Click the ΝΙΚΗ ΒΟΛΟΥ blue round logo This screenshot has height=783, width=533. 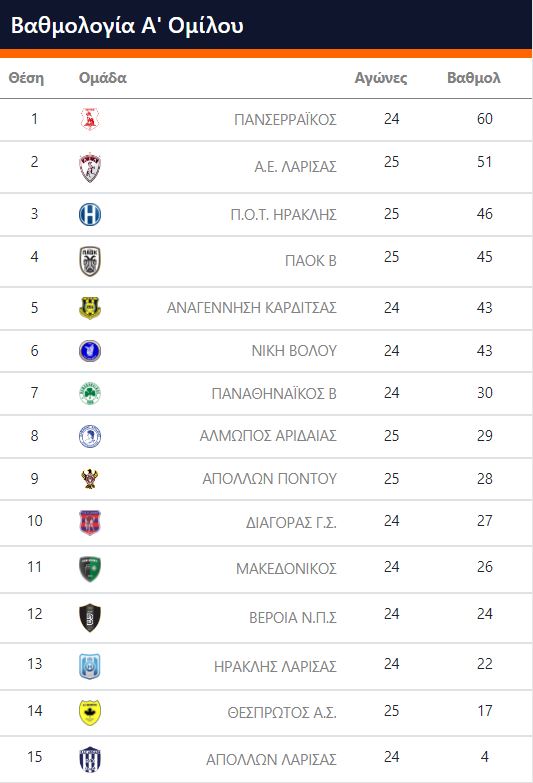tap(90, 351)
